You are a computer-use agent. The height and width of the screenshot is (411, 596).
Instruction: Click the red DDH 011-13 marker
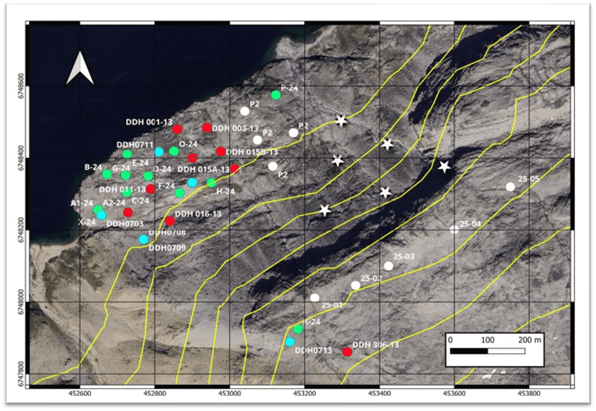(x=151, y=189)
